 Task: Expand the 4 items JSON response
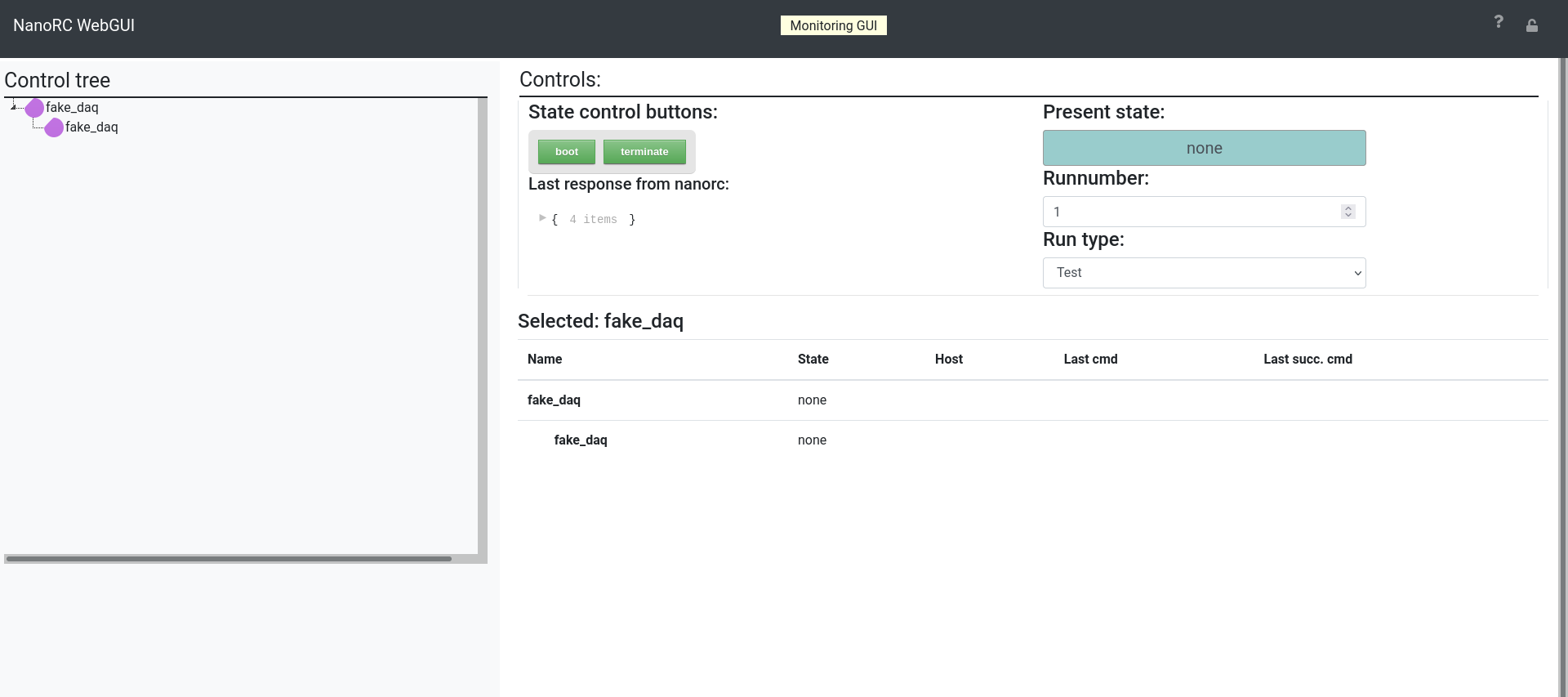[542, 218]
